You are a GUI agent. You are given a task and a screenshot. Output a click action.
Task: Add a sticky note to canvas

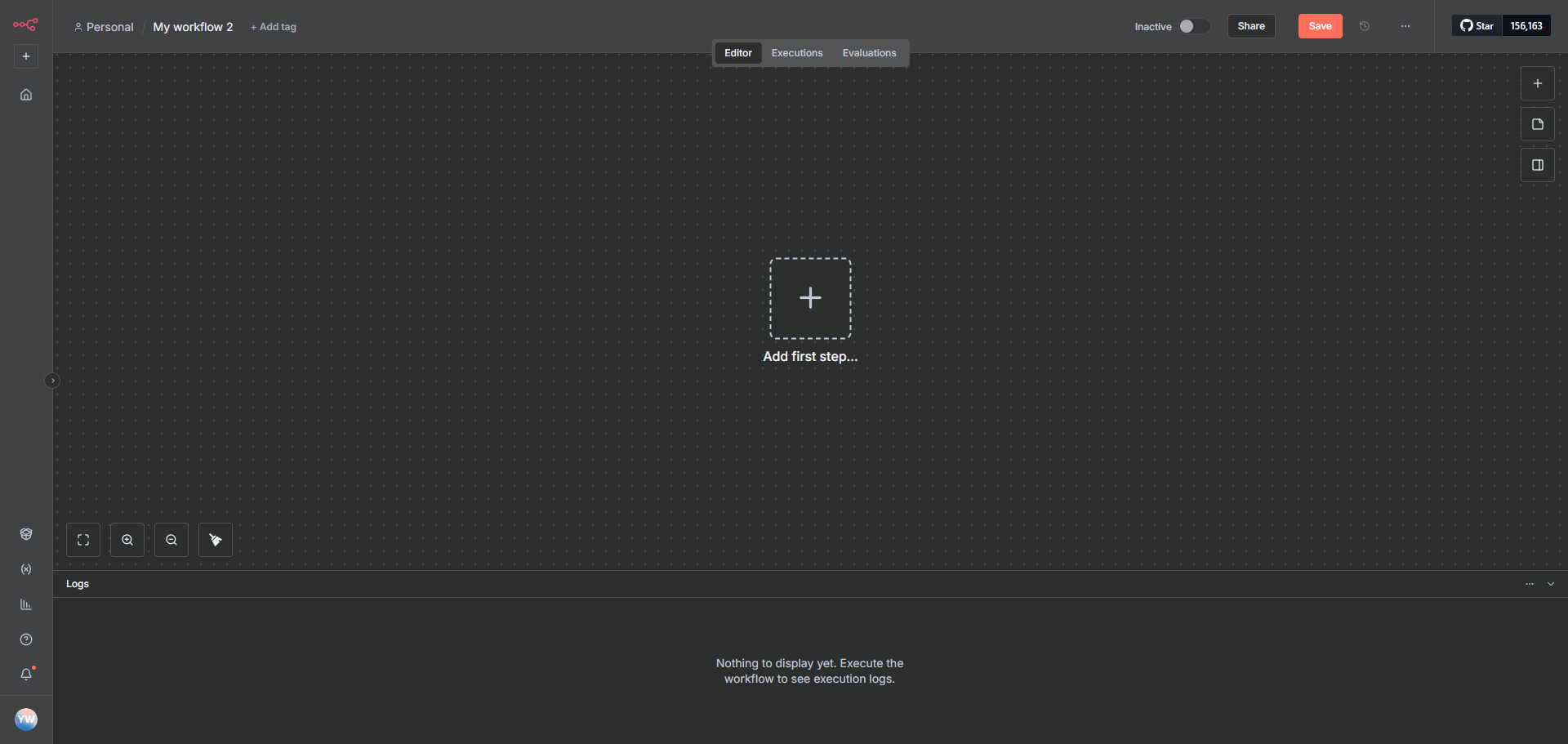(x=1537, y=124)
